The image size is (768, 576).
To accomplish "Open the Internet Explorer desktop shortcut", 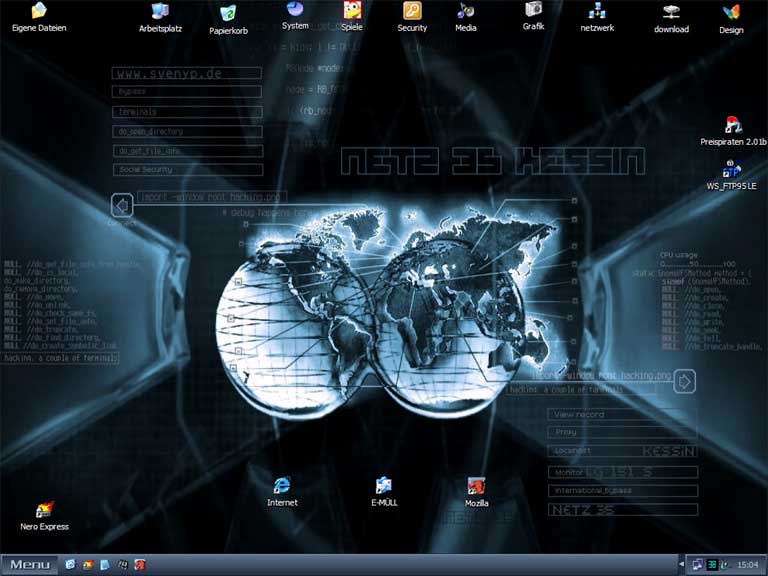I will pyautogui.click(x=282, y=492).
